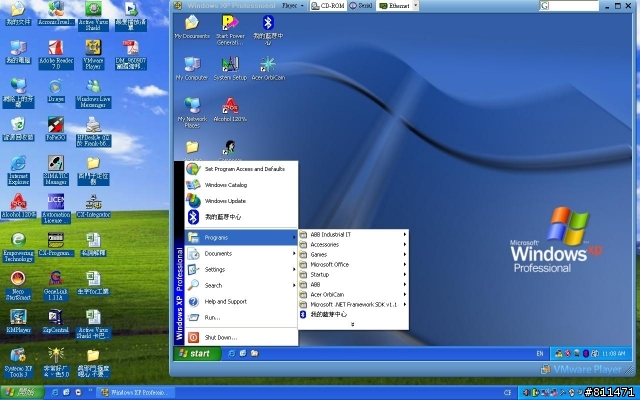
Task: Open Systerac XP Tools 3 icon
Action: tap(18, 362)
